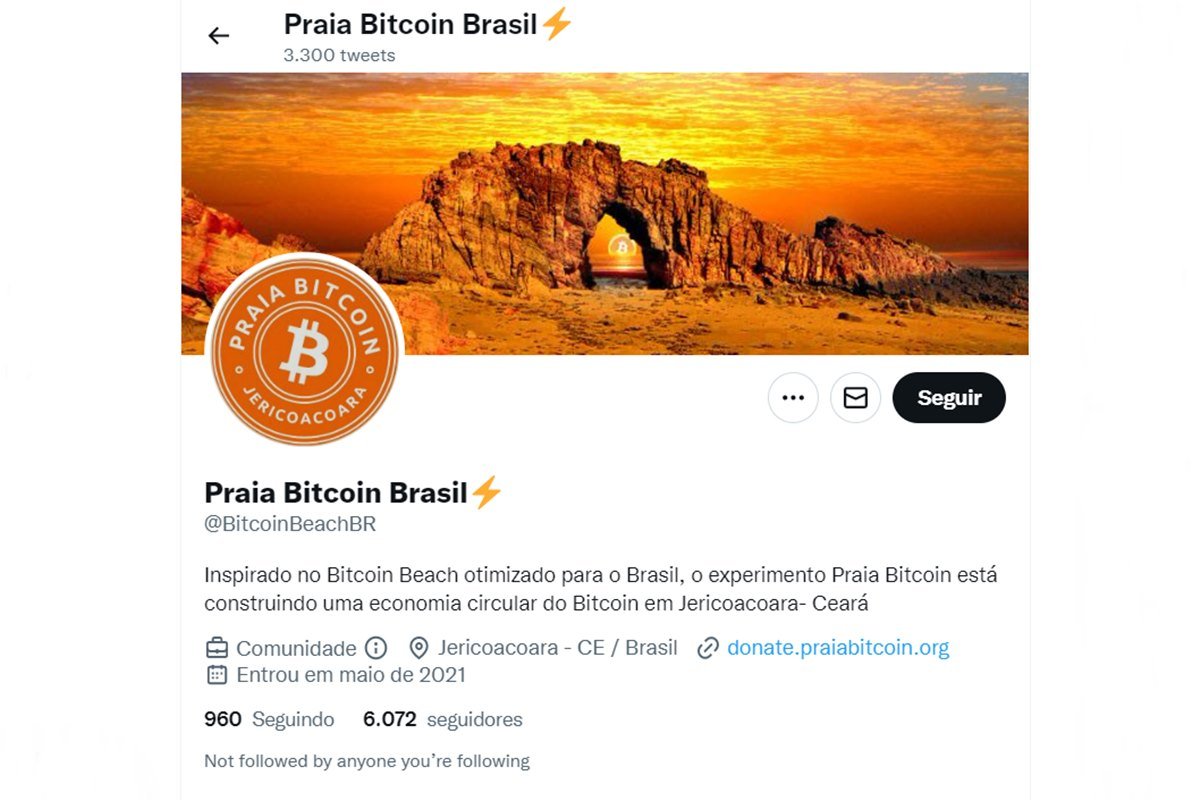Open the three-dot more options menu
Image resolution: width=1200 pixels, height=800 pixels.
793,398
